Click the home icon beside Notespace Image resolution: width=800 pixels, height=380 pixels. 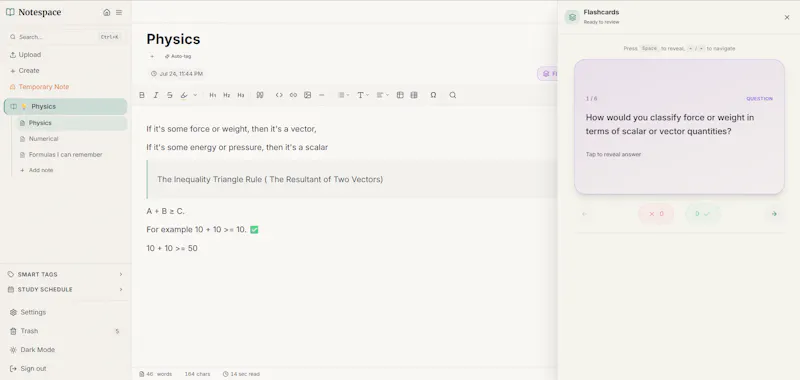tap(107, 12)
